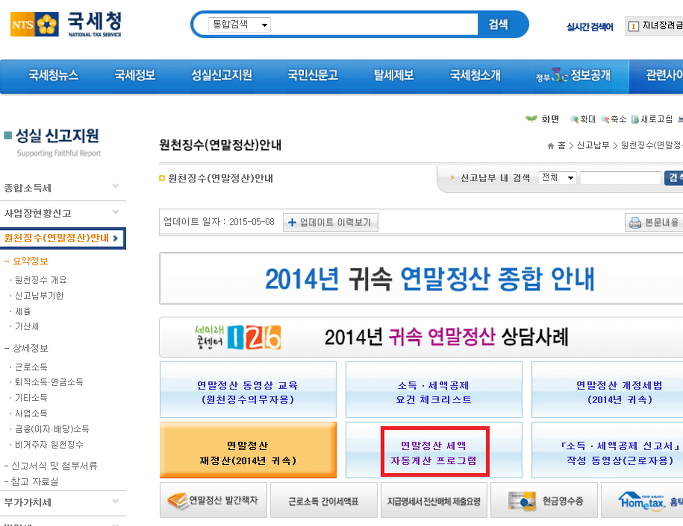The width and height of the screenshot is (683, 526).
Task: Open 2014년 귀속 연말정산 종합 안내 banner
Action: coord(421,279)
